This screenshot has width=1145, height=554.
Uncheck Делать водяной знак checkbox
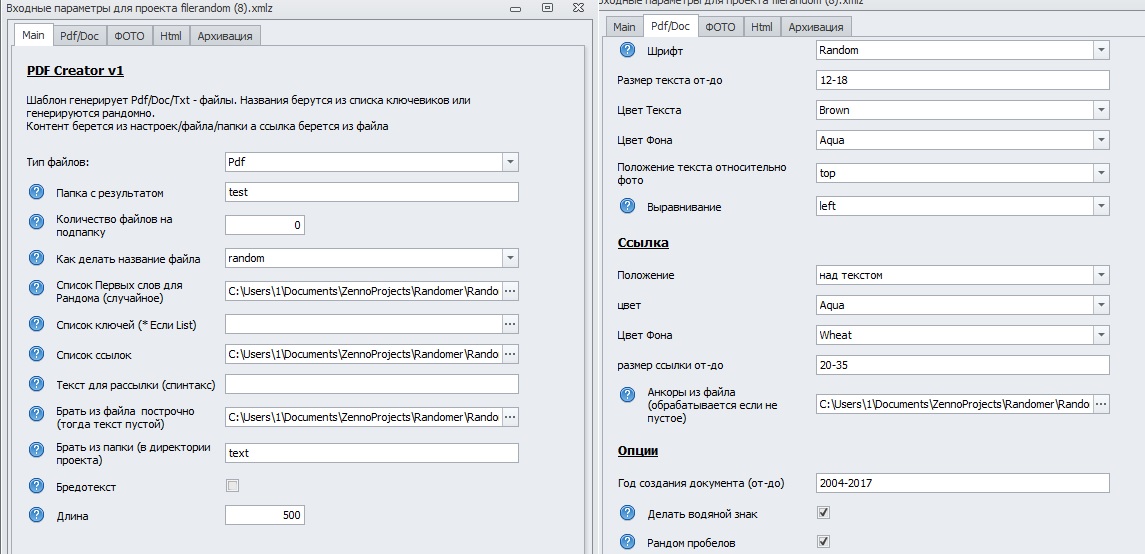point(824,513)
